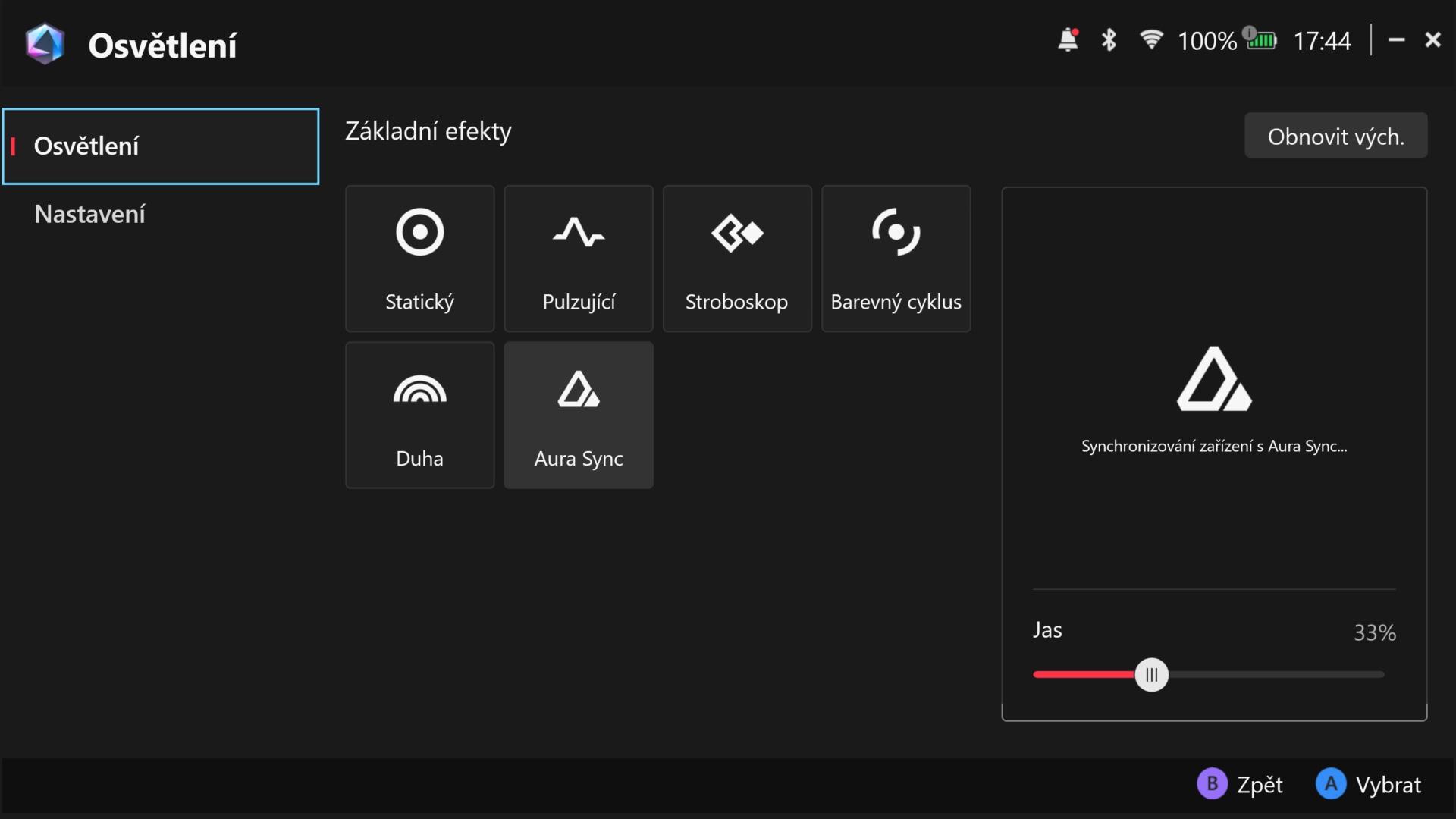This screenshot has height=819, width=1456.
Task: Click the Jas brightness slider handle
Action: (x=1151, y=675)
